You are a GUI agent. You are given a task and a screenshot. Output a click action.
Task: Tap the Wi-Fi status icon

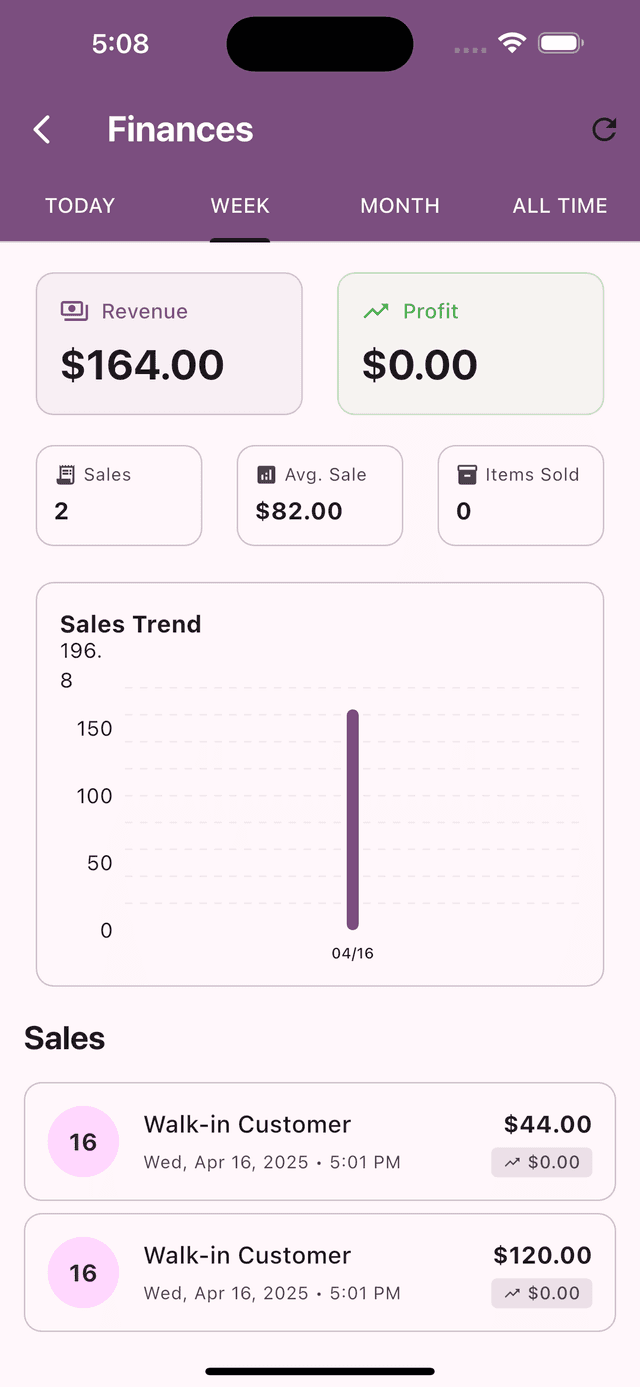(512, 43)
